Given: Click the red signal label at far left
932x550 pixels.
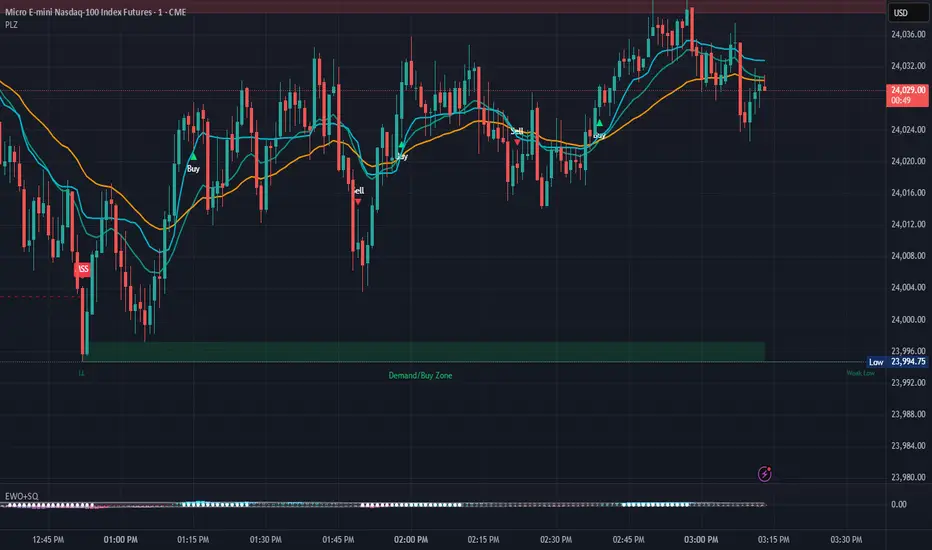Looking at the screenshot, I should (x=84, y=269).
